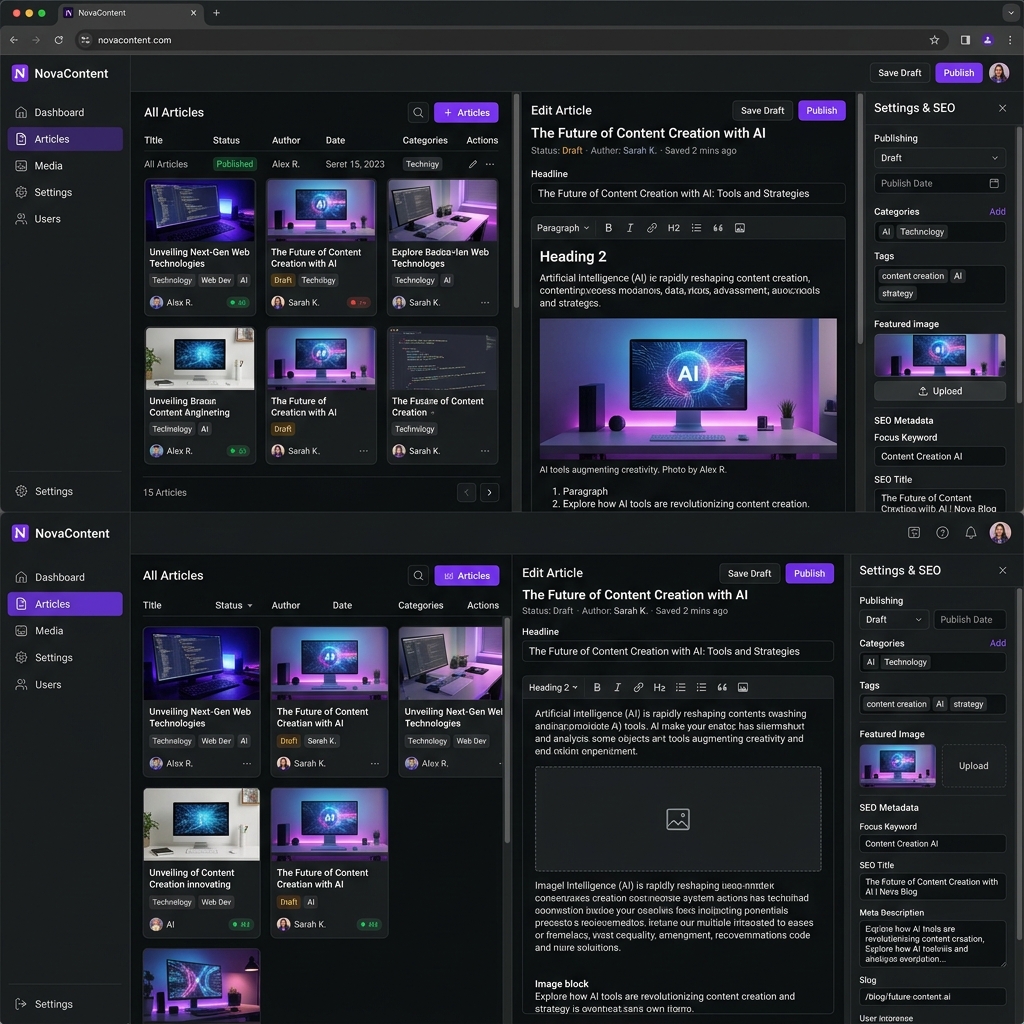Image resolution: width=1024 pixels, height=1024 pixels.
Task: Open a new browser tab
Action: coord(216,12)
